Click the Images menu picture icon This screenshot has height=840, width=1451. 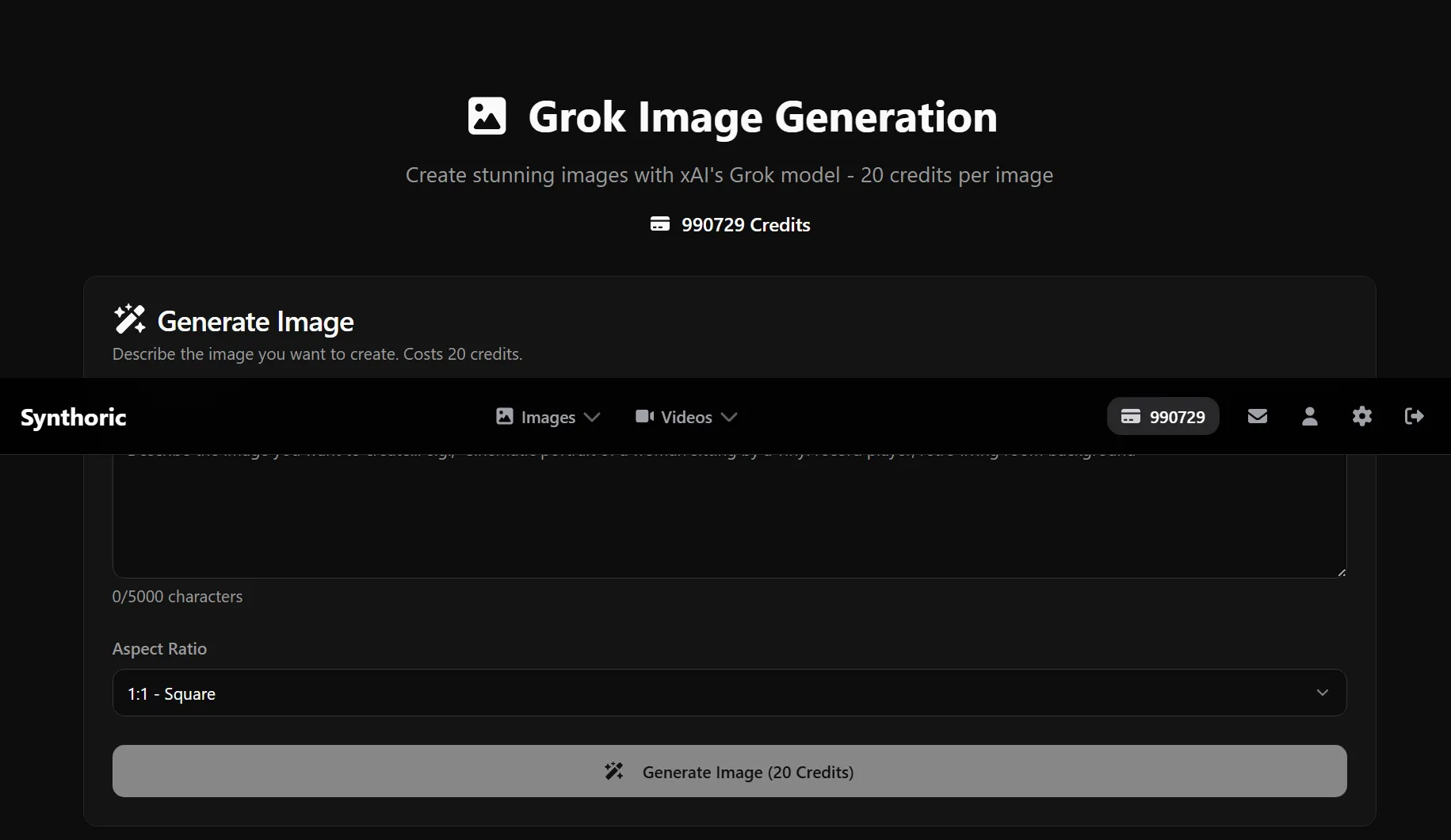point(504,416)
